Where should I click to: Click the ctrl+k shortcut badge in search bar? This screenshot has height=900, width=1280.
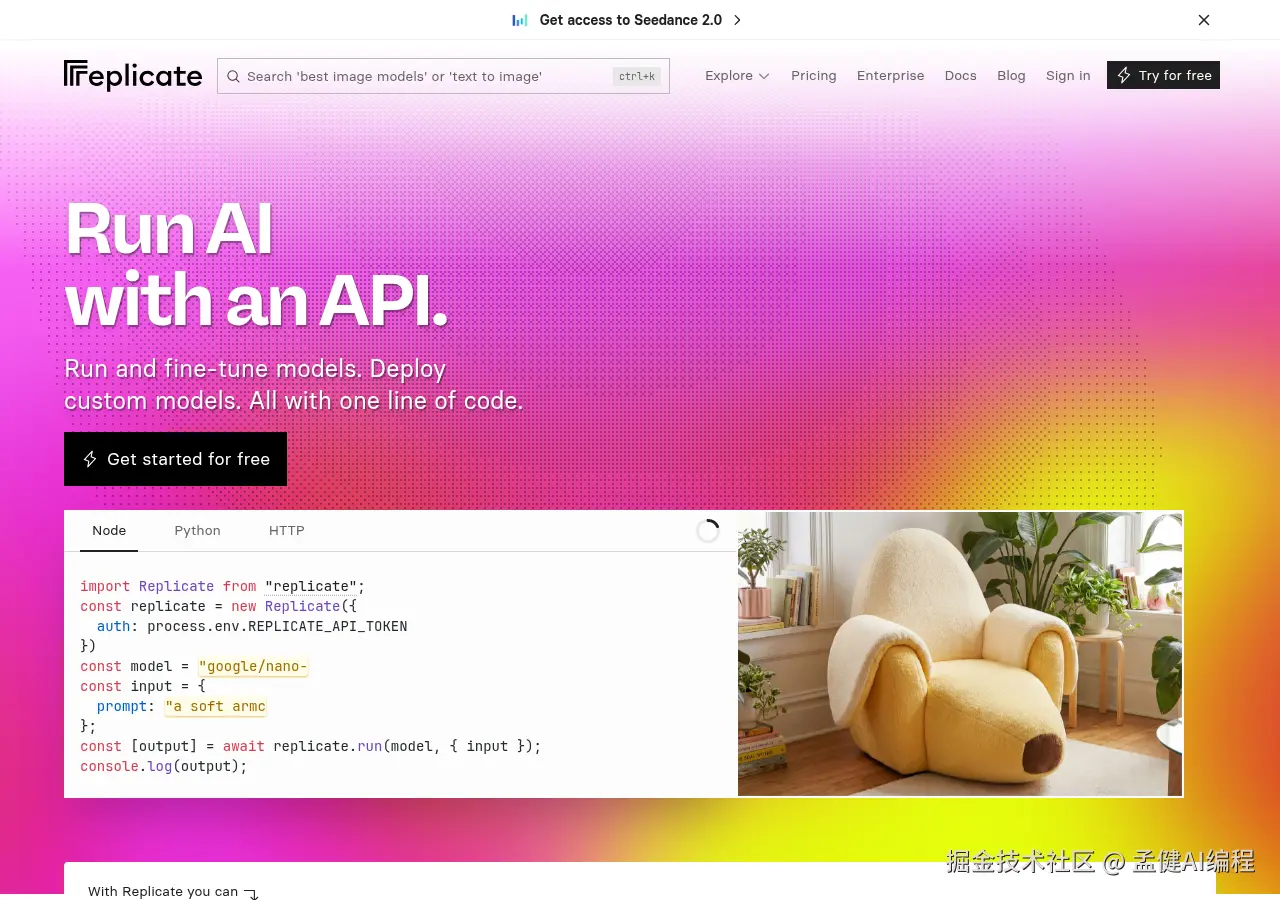[637, 76]
